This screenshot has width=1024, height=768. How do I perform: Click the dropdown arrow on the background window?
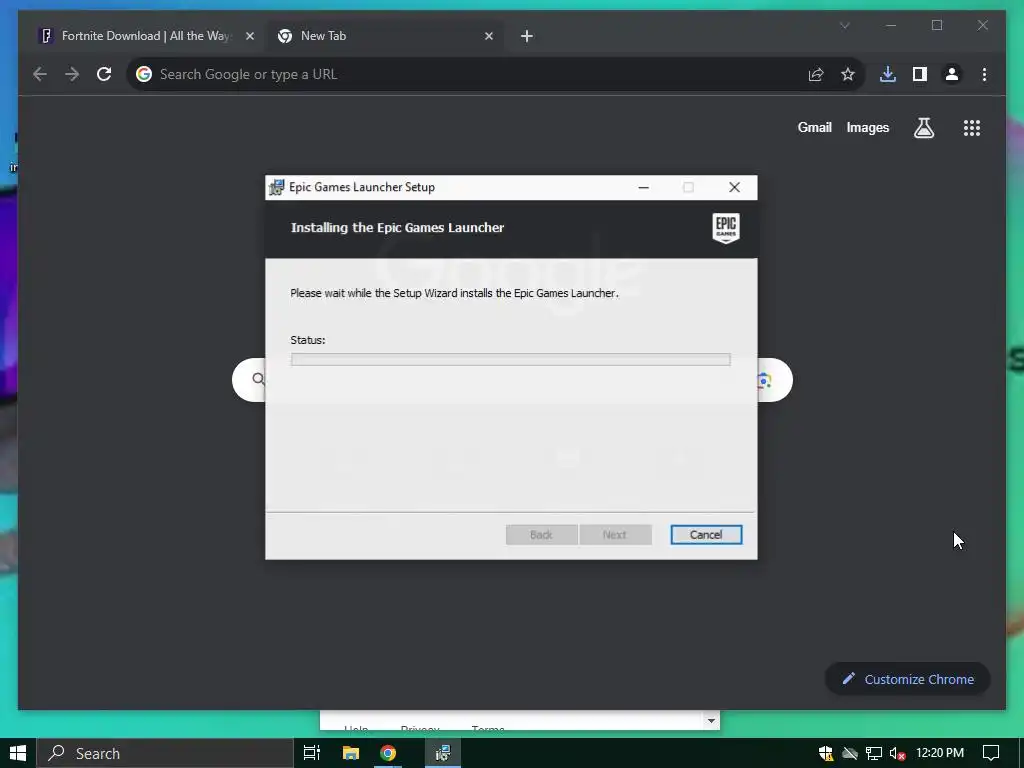click(x=711, y=720)
